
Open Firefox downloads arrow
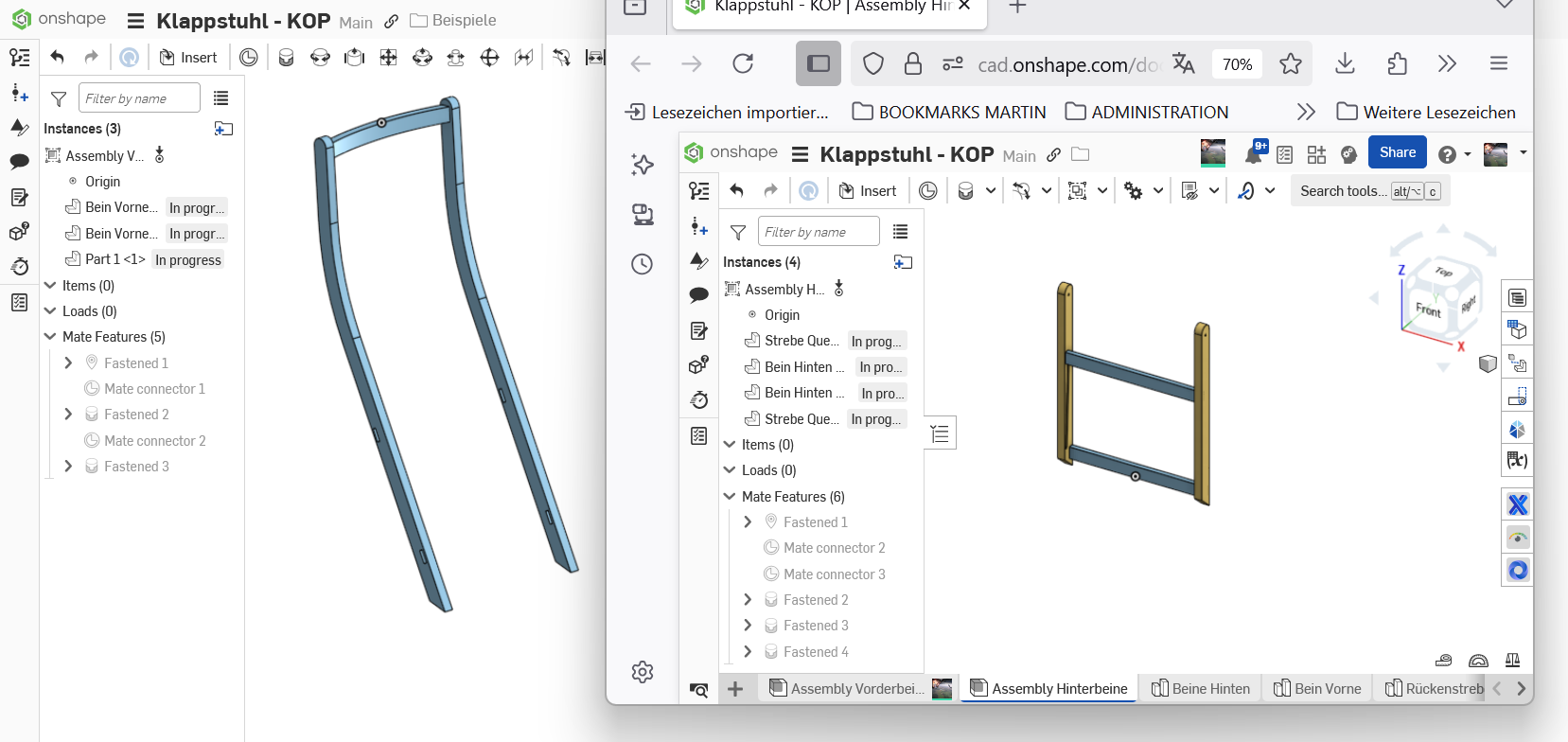[1345, 64]
